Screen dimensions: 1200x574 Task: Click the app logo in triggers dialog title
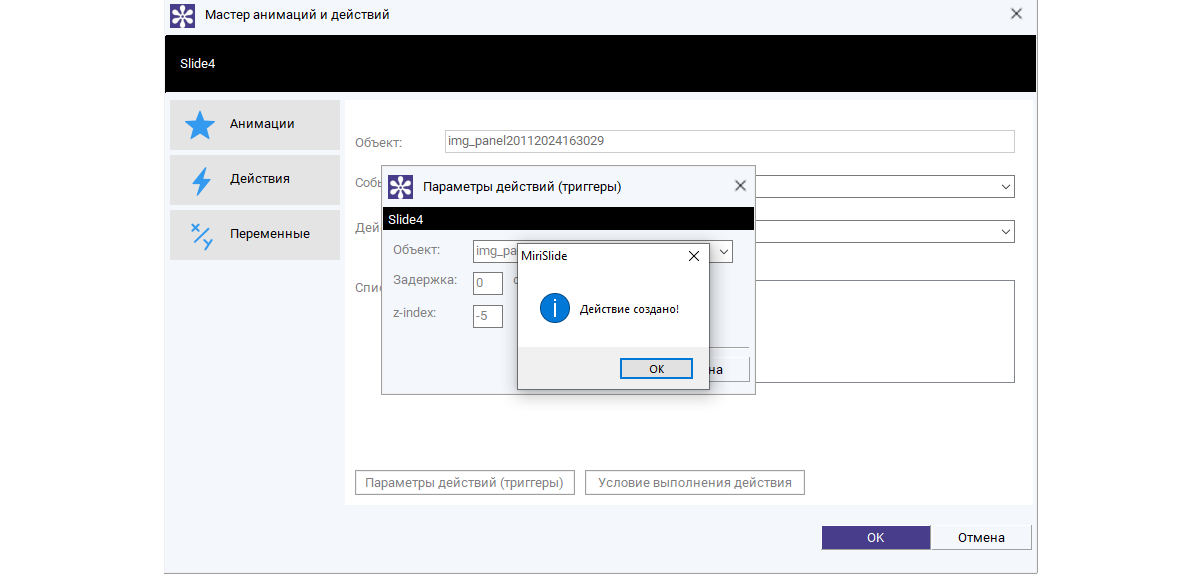tap(400, 187)
